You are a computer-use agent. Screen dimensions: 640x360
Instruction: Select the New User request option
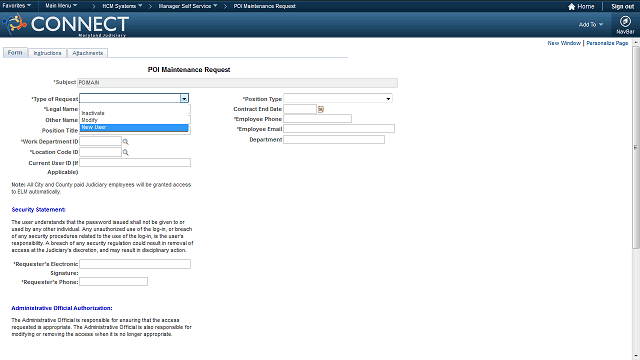[x=134, y=127]
